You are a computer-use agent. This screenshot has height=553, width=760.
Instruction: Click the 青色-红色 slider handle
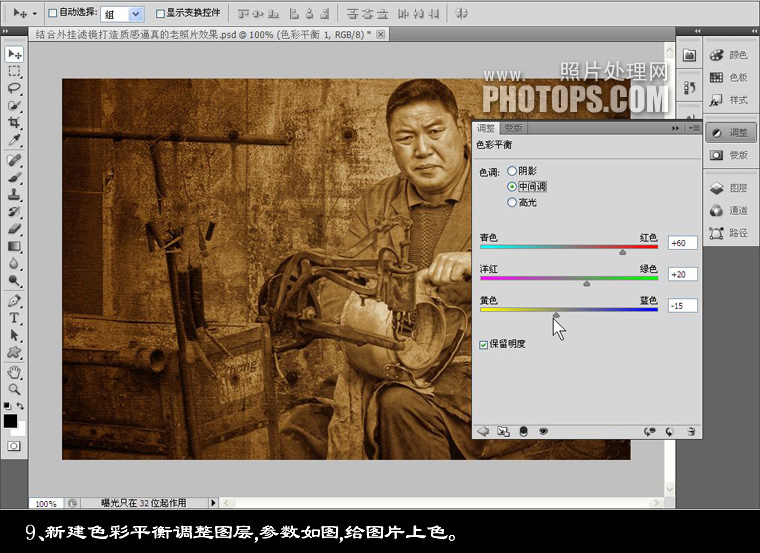[x=622, y=252]
